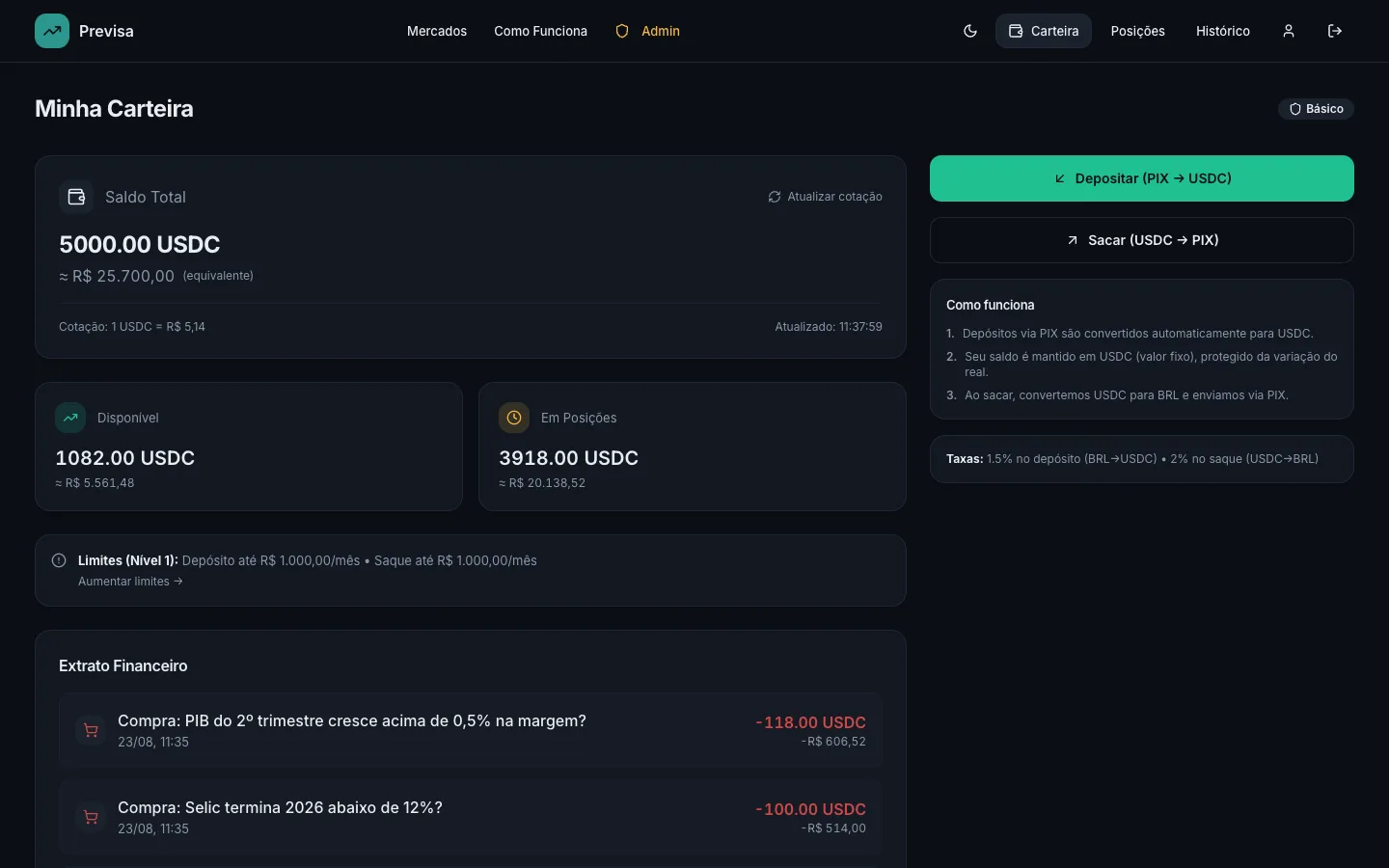Go to Como Funciona page
Viewport: 1389px width, 868px height.
pos(540,31)
